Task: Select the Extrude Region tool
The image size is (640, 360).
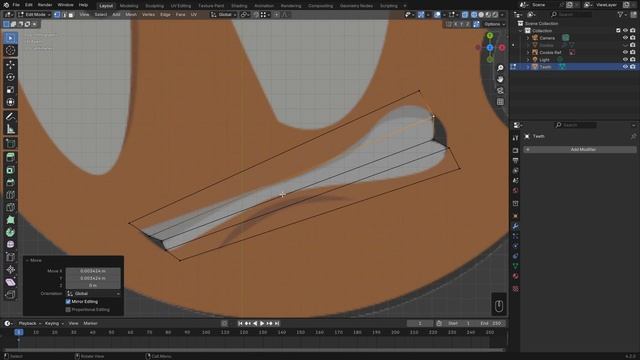Action: click(11, 157)
